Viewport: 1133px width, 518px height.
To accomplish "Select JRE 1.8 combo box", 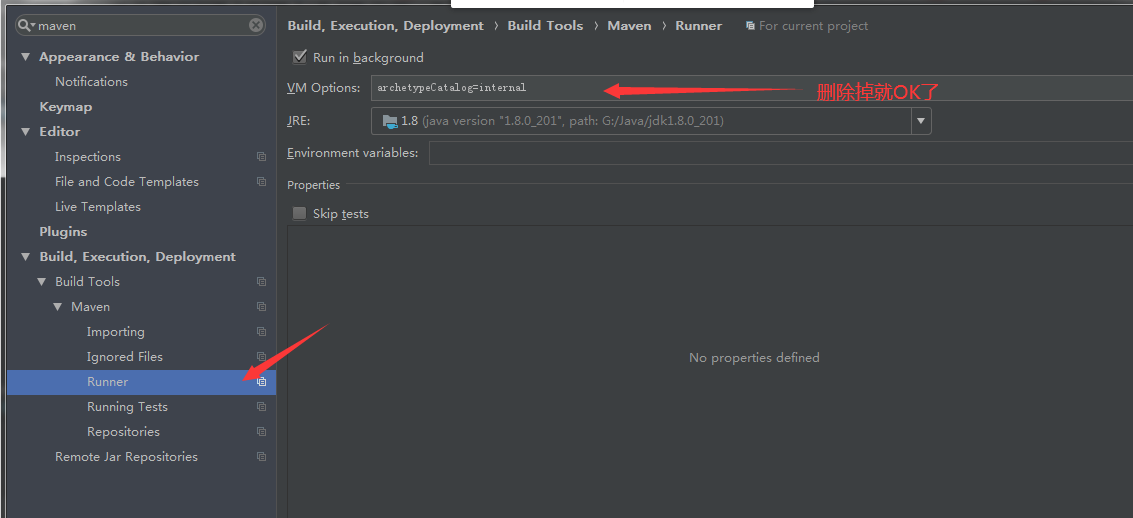I will (651, 121).
